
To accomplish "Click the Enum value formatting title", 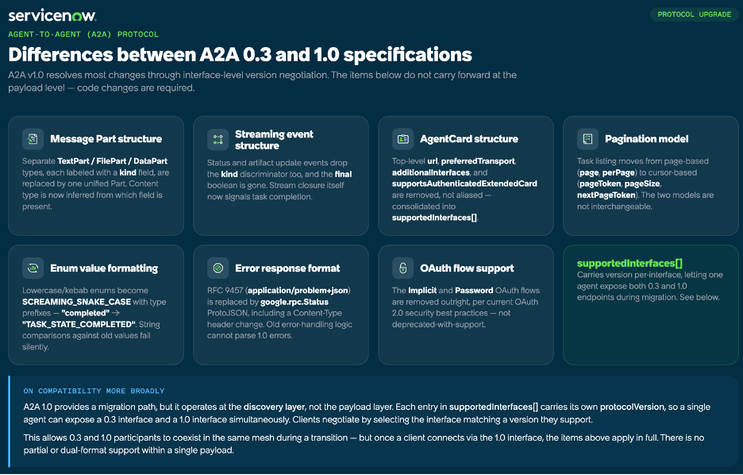I will click(104, 268).
